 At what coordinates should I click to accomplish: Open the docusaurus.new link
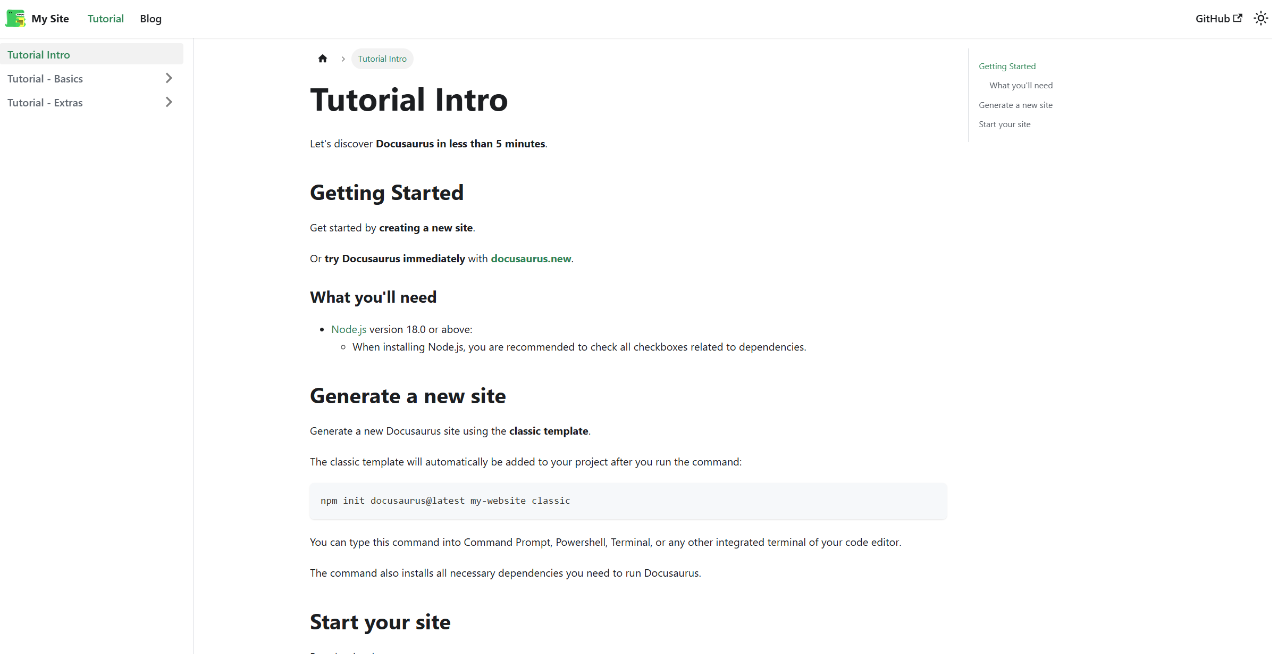[x=531, y=259]
